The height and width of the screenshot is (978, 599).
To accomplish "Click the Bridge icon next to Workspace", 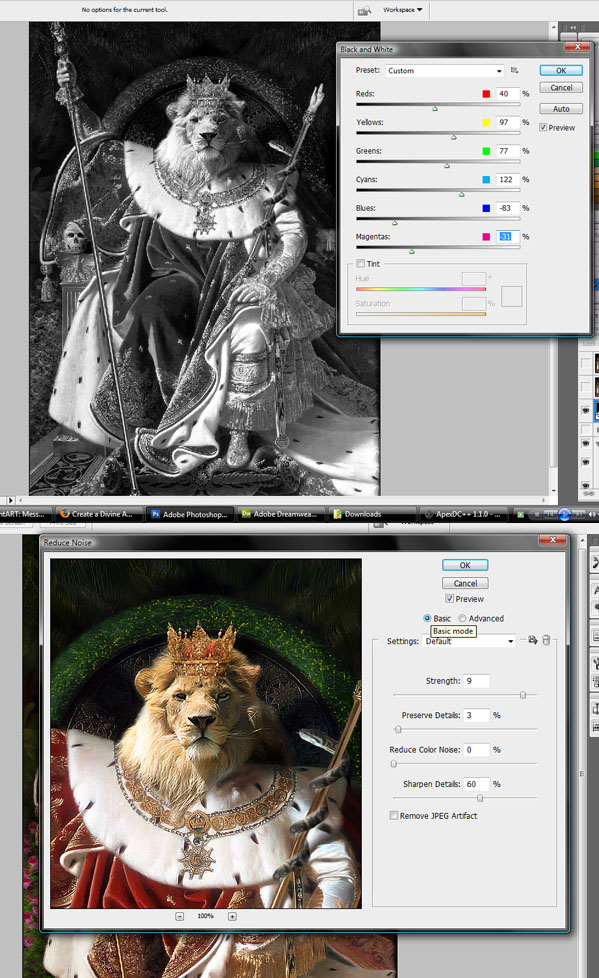I will click(364, 10).
